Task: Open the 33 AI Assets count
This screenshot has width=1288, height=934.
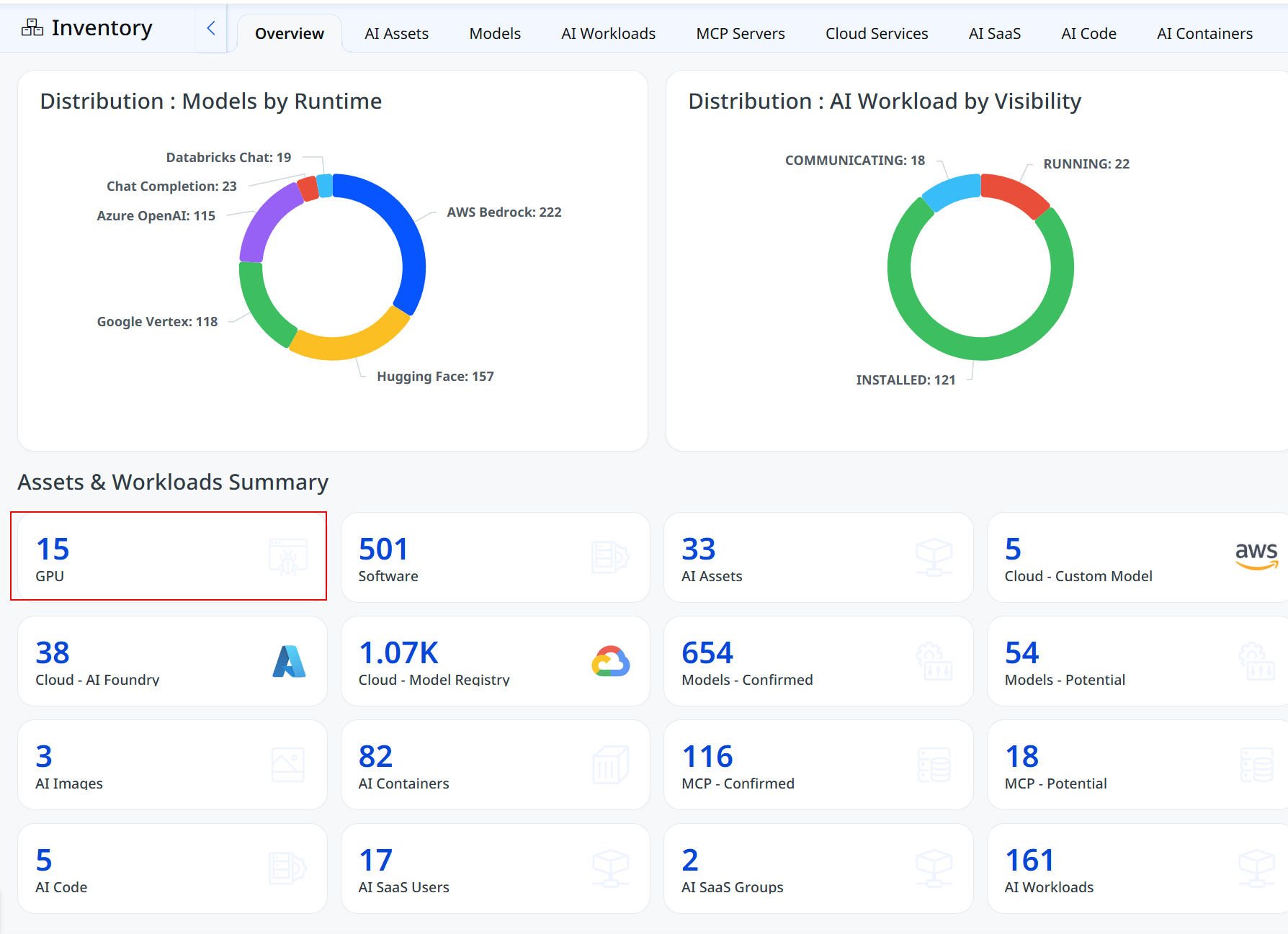Action: click(699, 549)
